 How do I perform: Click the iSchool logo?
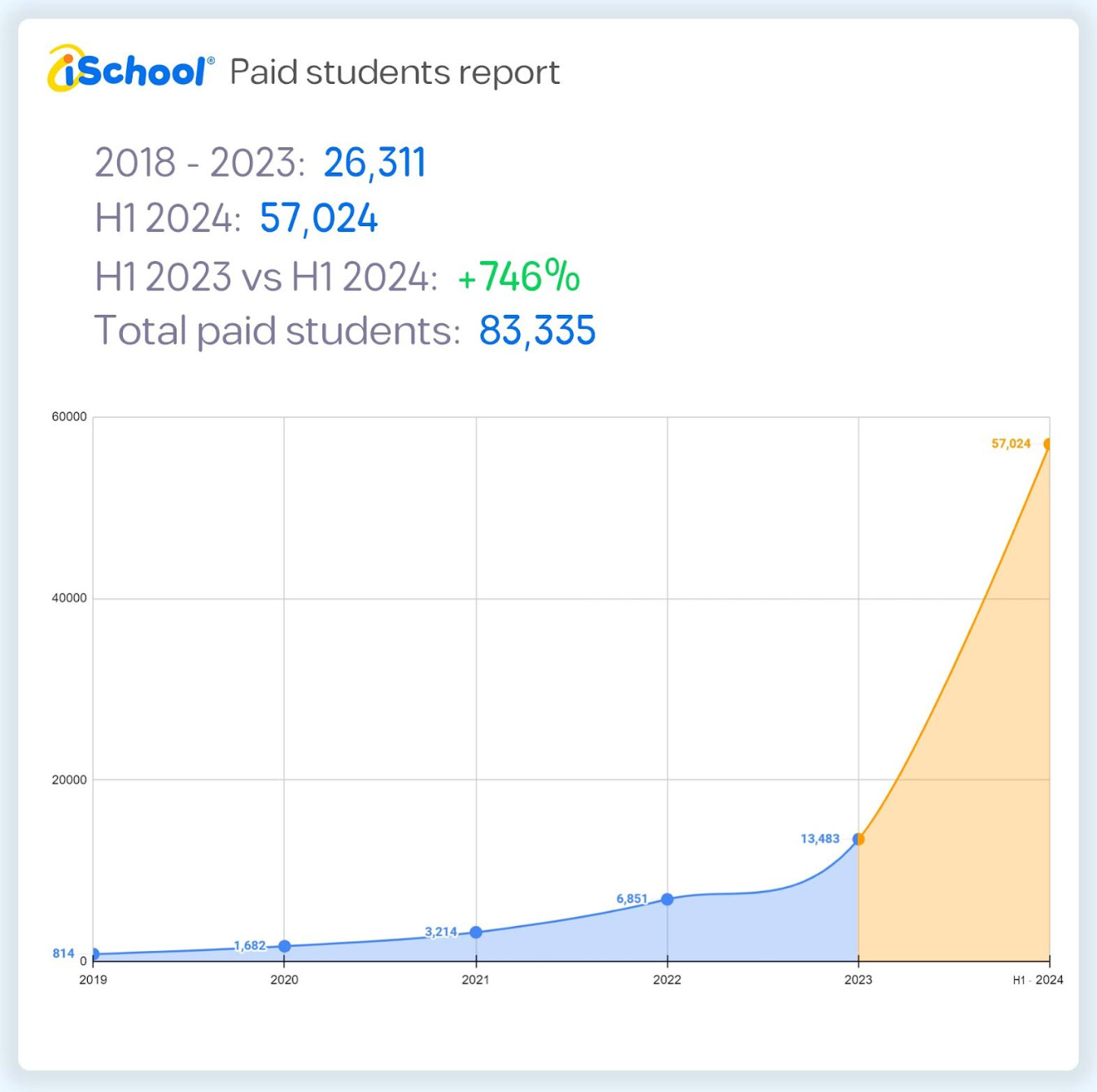131,69
